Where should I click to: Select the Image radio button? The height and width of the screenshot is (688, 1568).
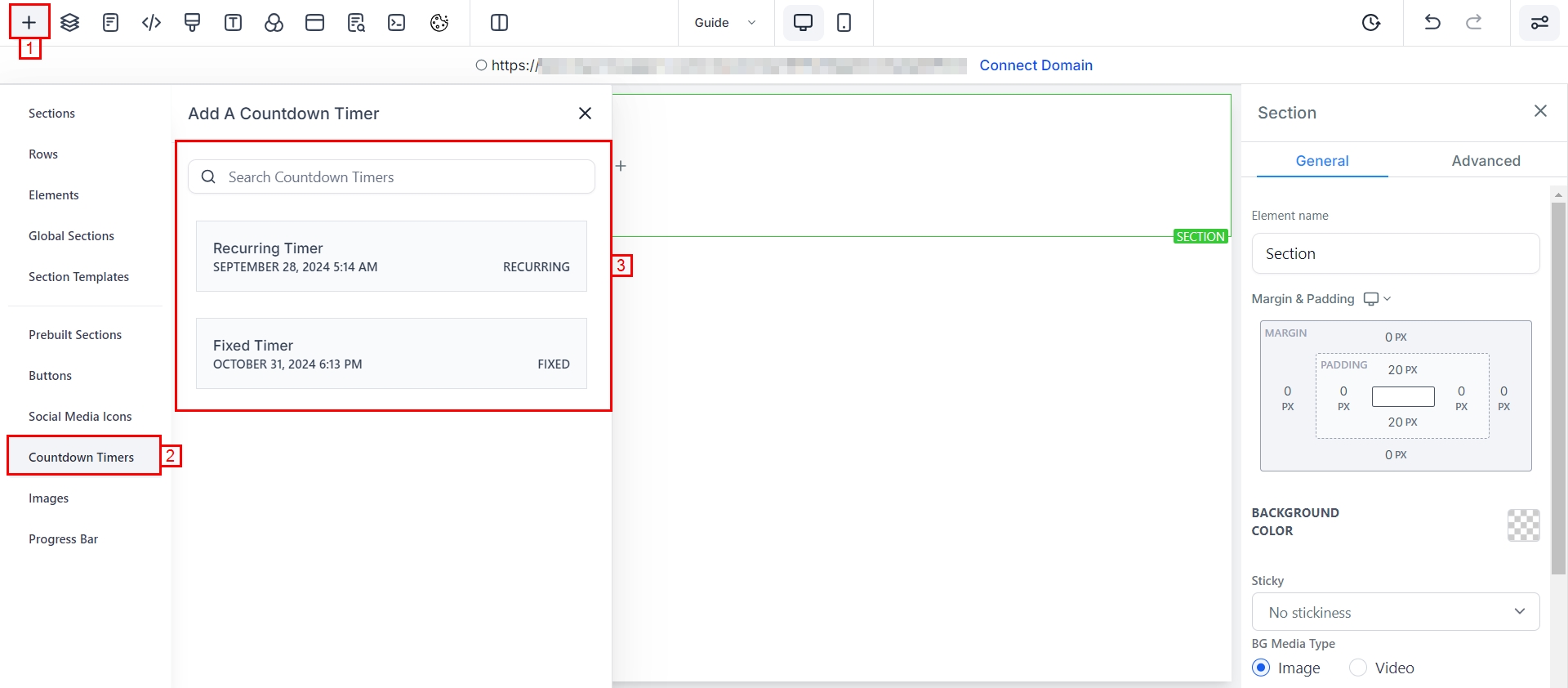(x=1261, y=668)
